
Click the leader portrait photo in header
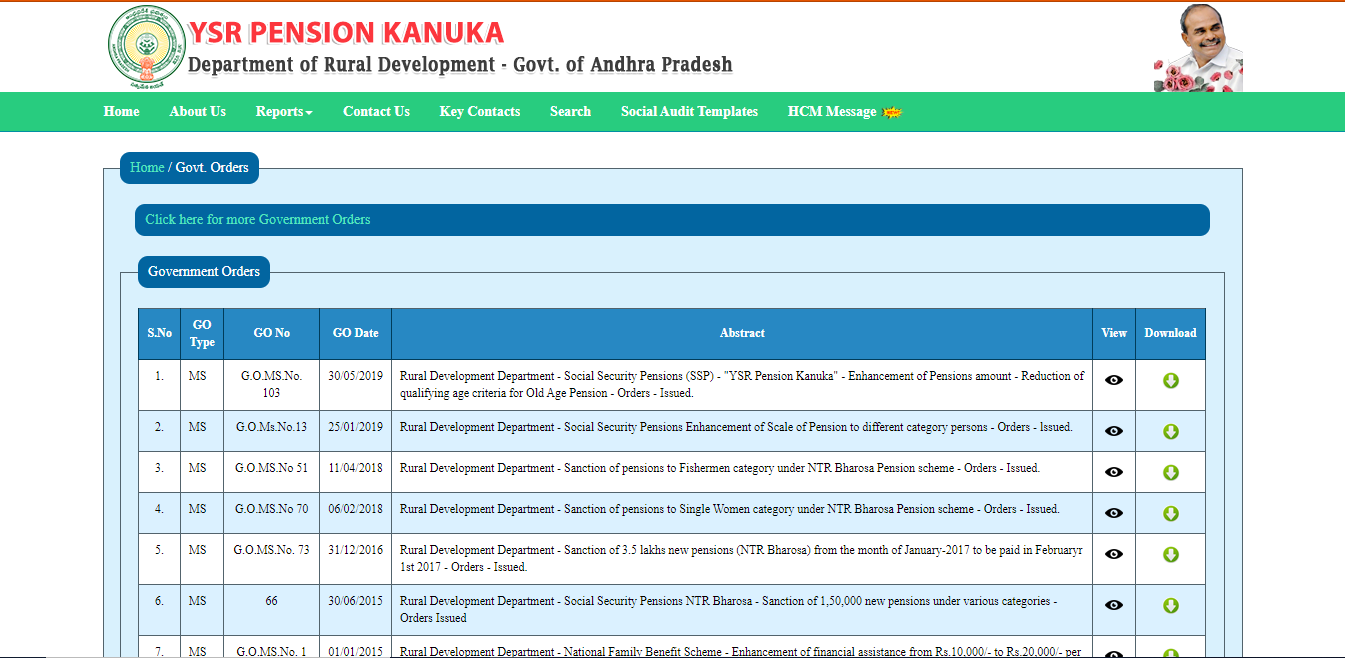[1198, 48]
